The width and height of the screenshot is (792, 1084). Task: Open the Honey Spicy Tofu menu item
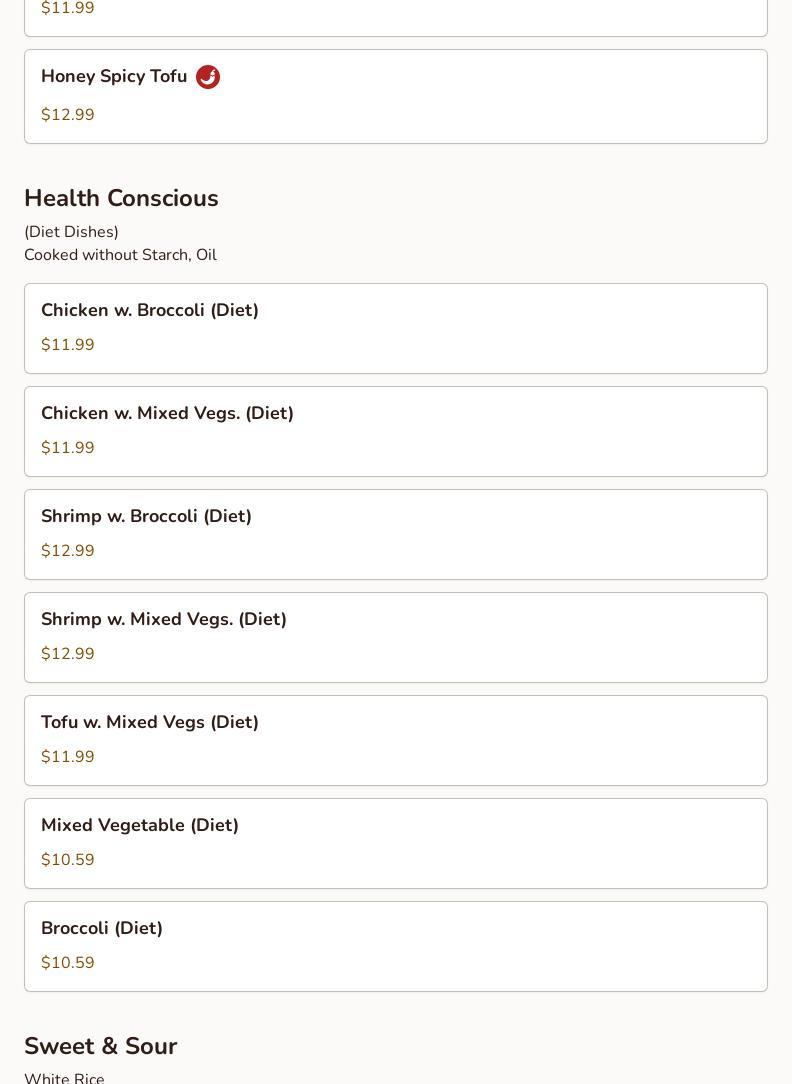pos(396,97)
